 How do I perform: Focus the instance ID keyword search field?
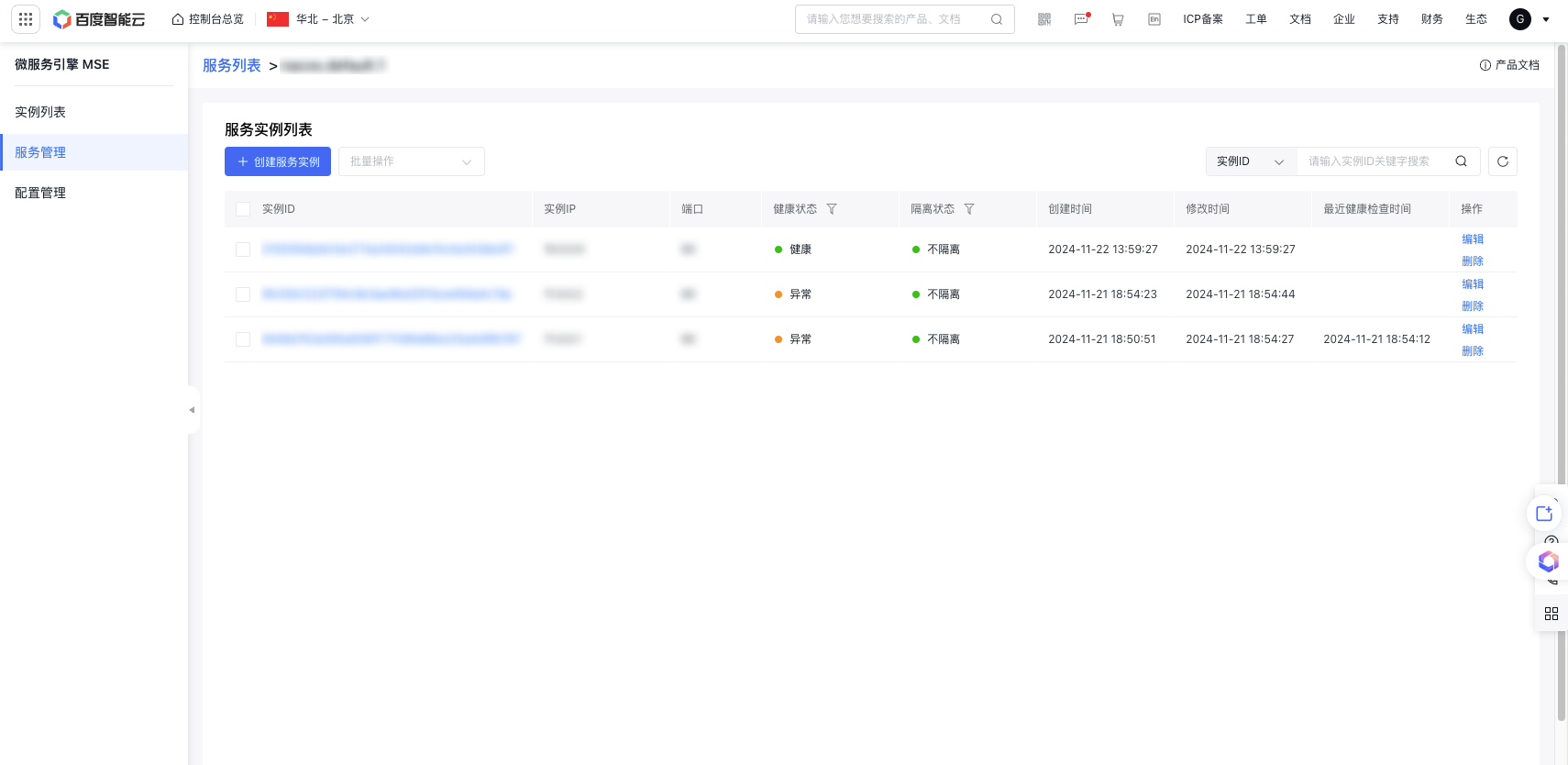coord(1373,161)
